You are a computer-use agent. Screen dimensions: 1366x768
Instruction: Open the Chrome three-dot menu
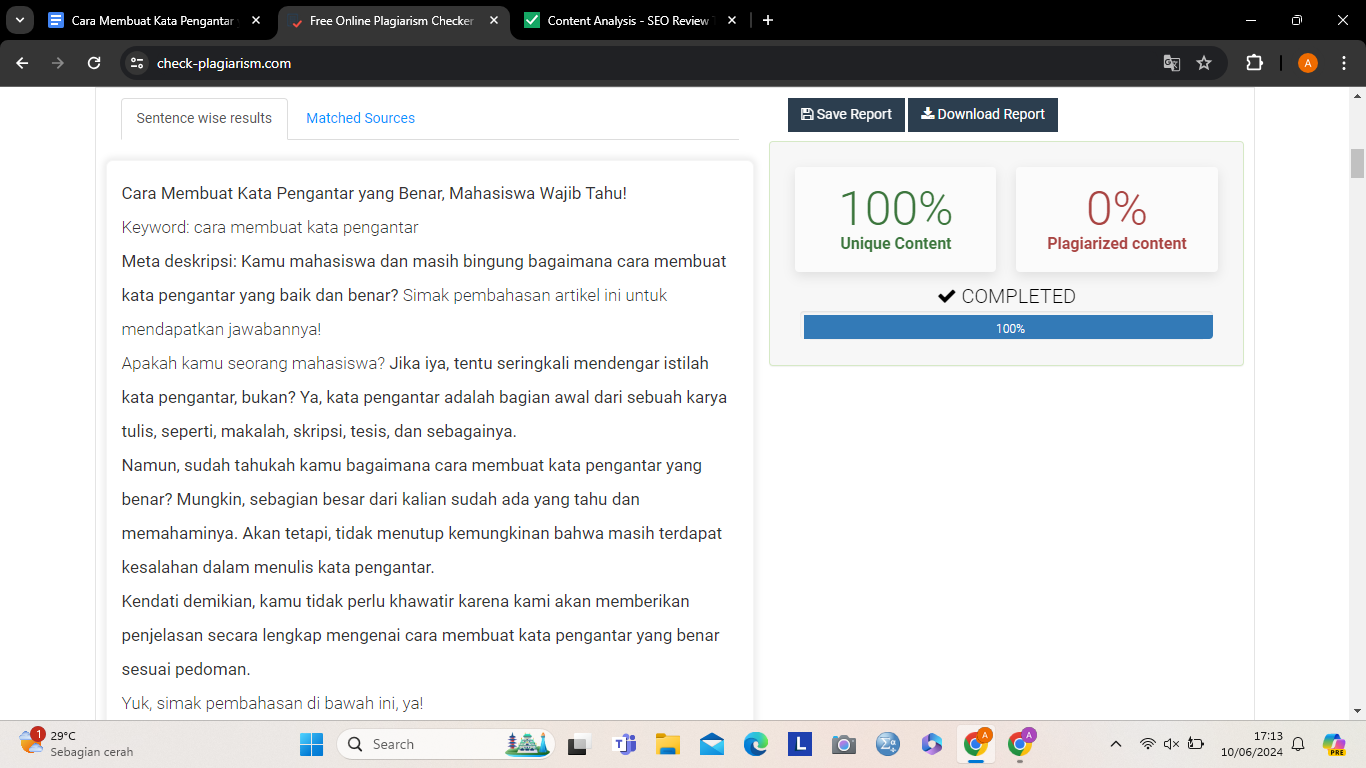1343,63
